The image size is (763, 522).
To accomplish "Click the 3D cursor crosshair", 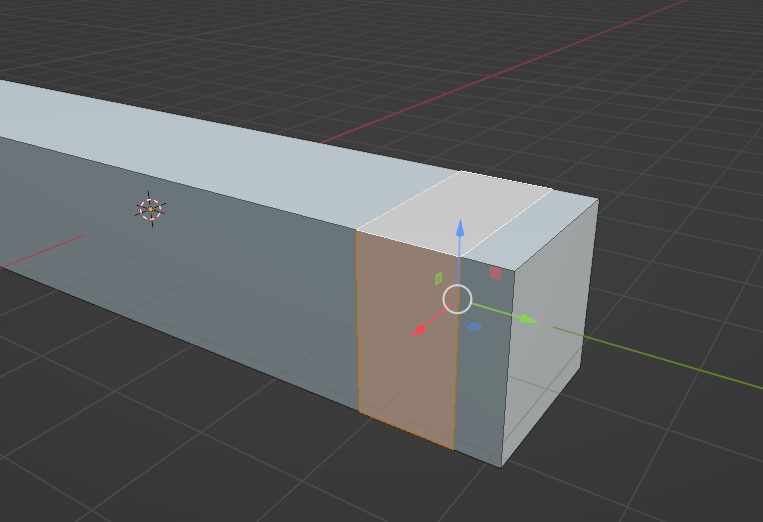I will (x=150, y=209).
